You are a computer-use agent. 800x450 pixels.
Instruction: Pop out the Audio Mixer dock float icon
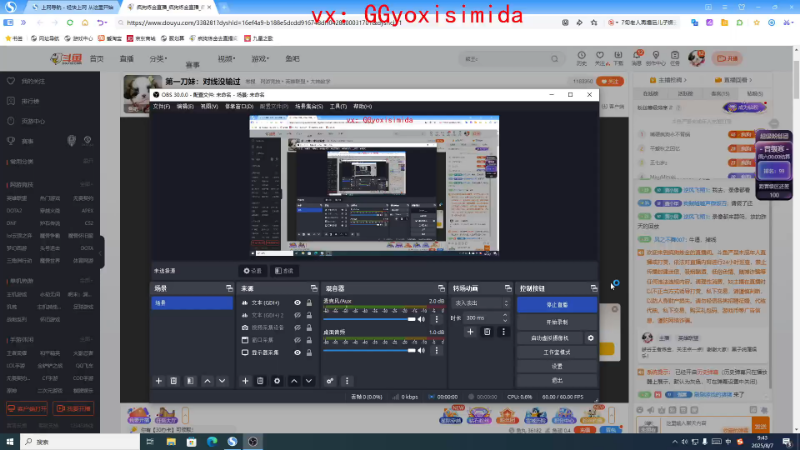click(441, 288)
